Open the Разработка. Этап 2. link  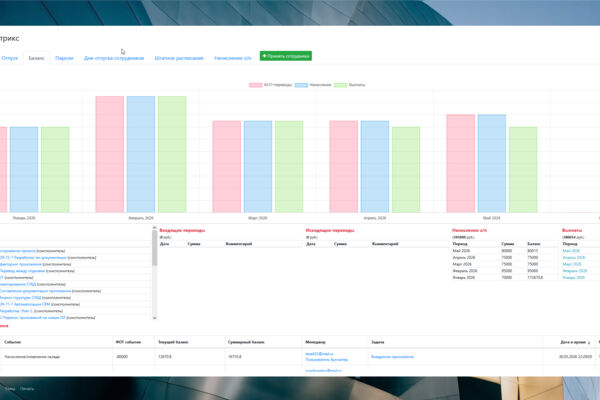coord(16,311)
